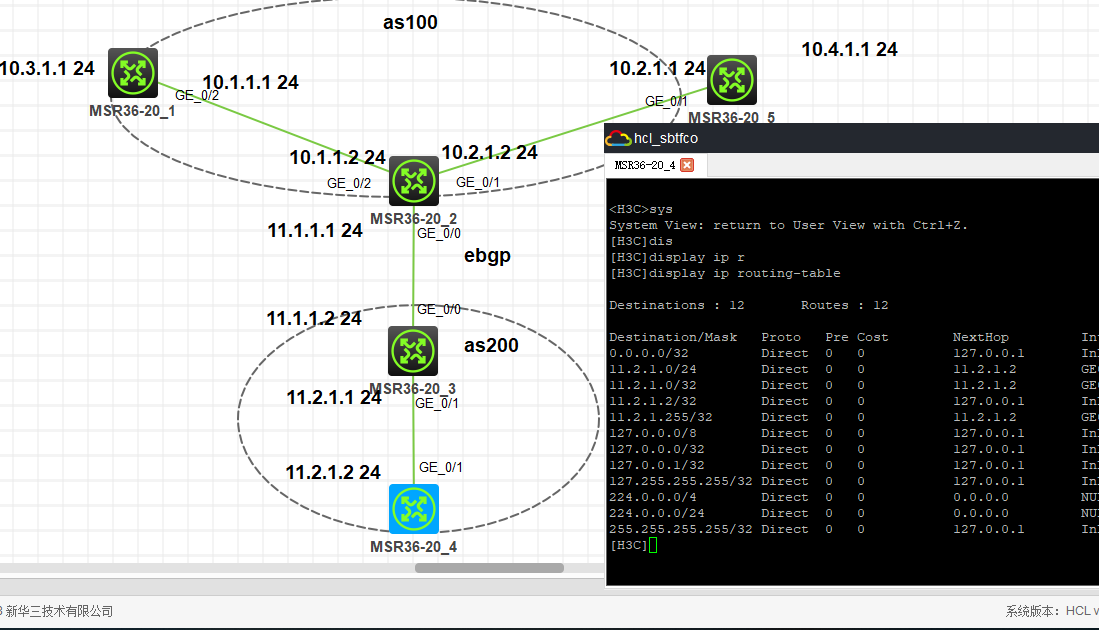Click the 'Destinations : 12' summary text
The image size is (1099, 630).
[676, 306]
